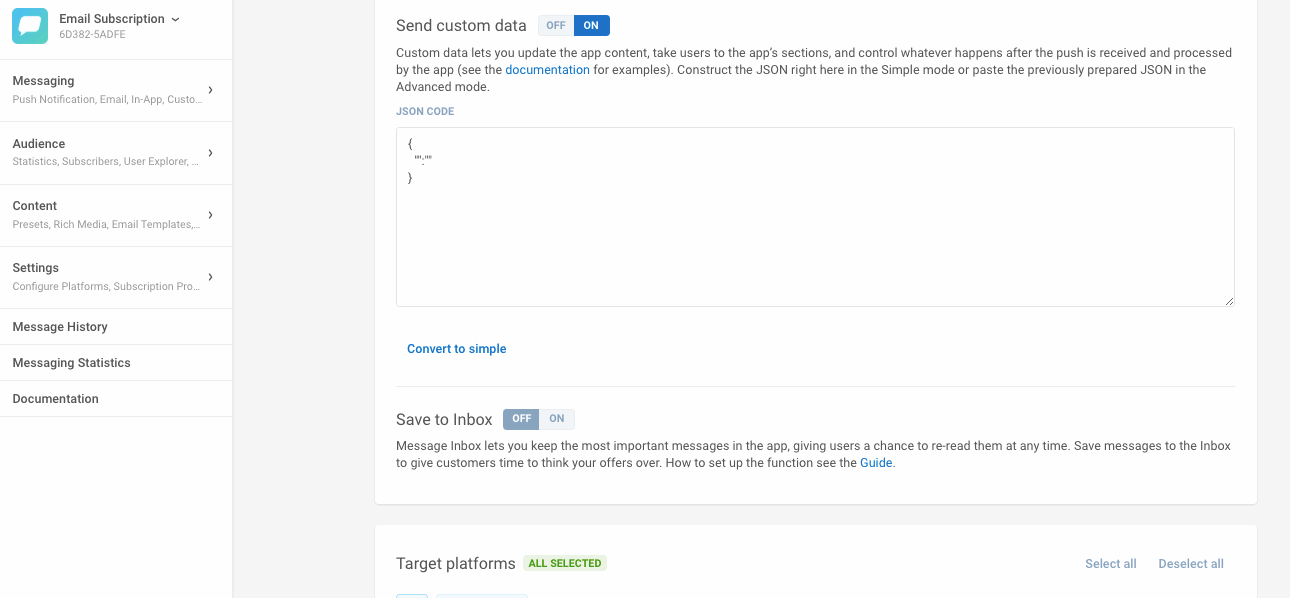Screen dimensions: 1290x598
Task: Expand the Content section chevron
Action: tap(210, 215)
